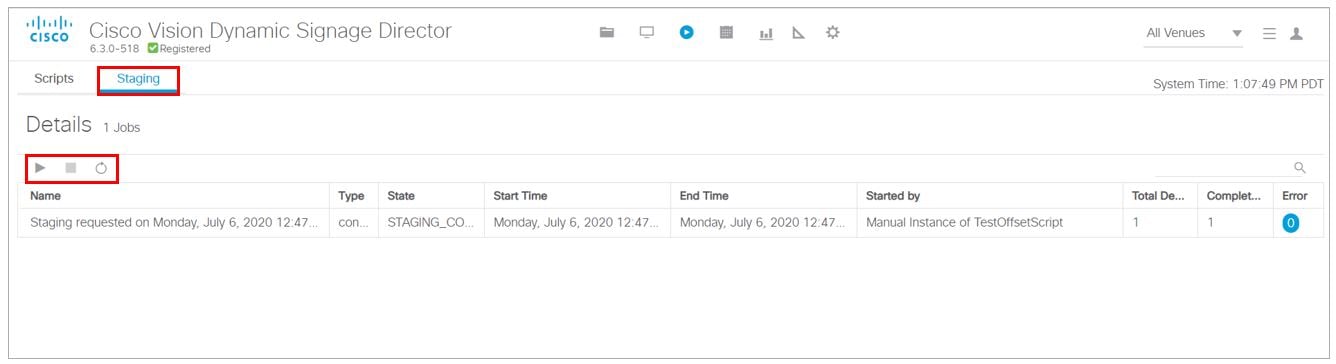Select the blue play control icon in header
Screen dimensions: 1336x364
[686, 32]
